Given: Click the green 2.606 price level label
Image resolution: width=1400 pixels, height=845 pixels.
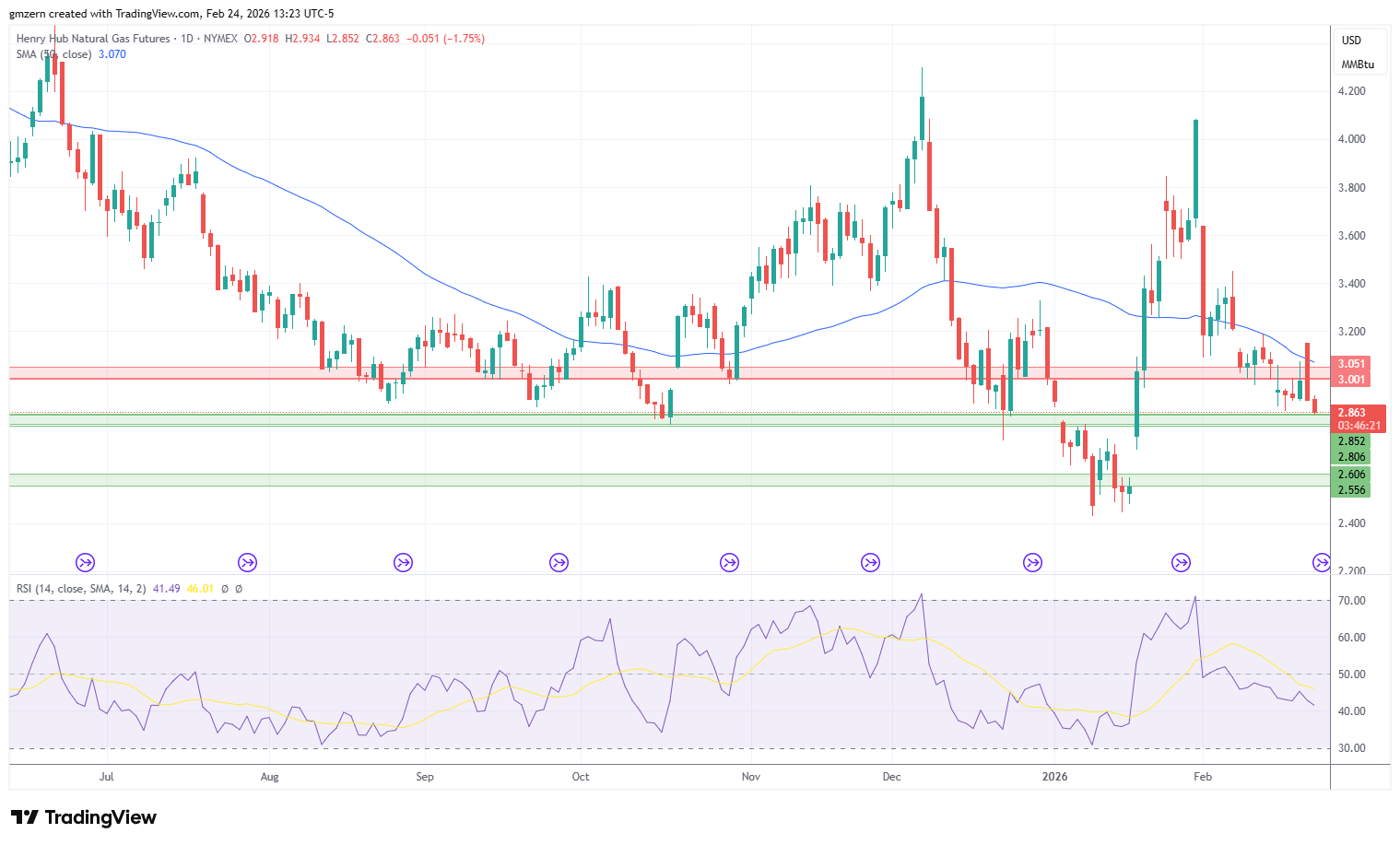Looking at the screenshot, I should [1351, 475].
